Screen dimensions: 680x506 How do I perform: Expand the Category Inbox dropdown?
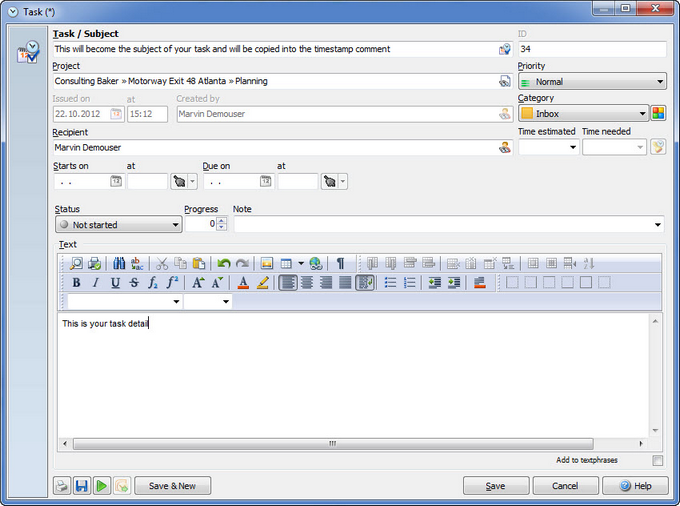click(583, 114)
